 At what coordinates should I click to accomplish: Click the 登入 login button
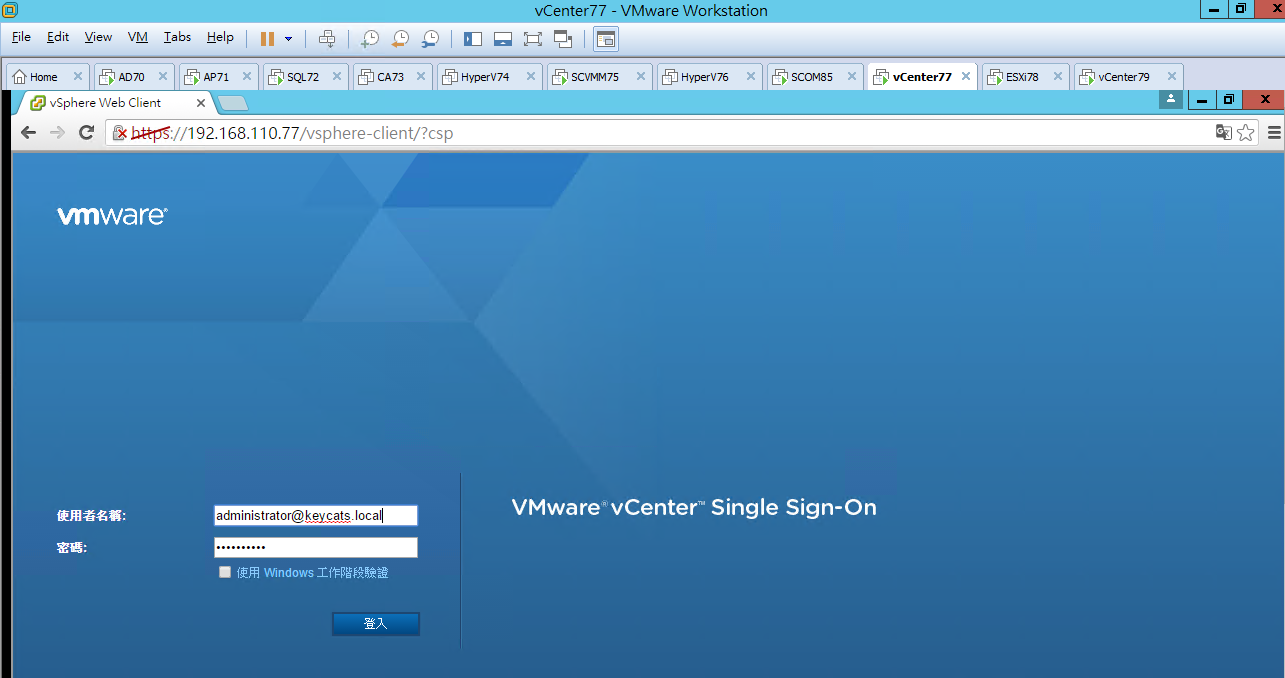(x=376, y=624)
